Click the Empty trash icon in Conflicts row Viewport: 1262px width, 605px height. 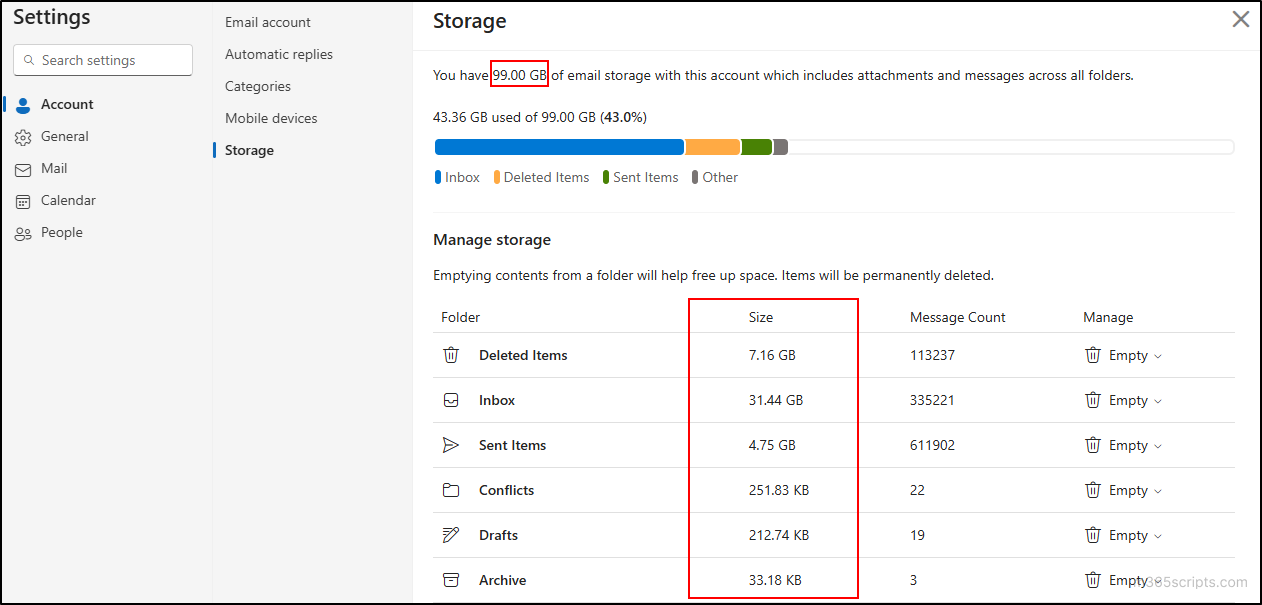click(x=1093, y=490)
